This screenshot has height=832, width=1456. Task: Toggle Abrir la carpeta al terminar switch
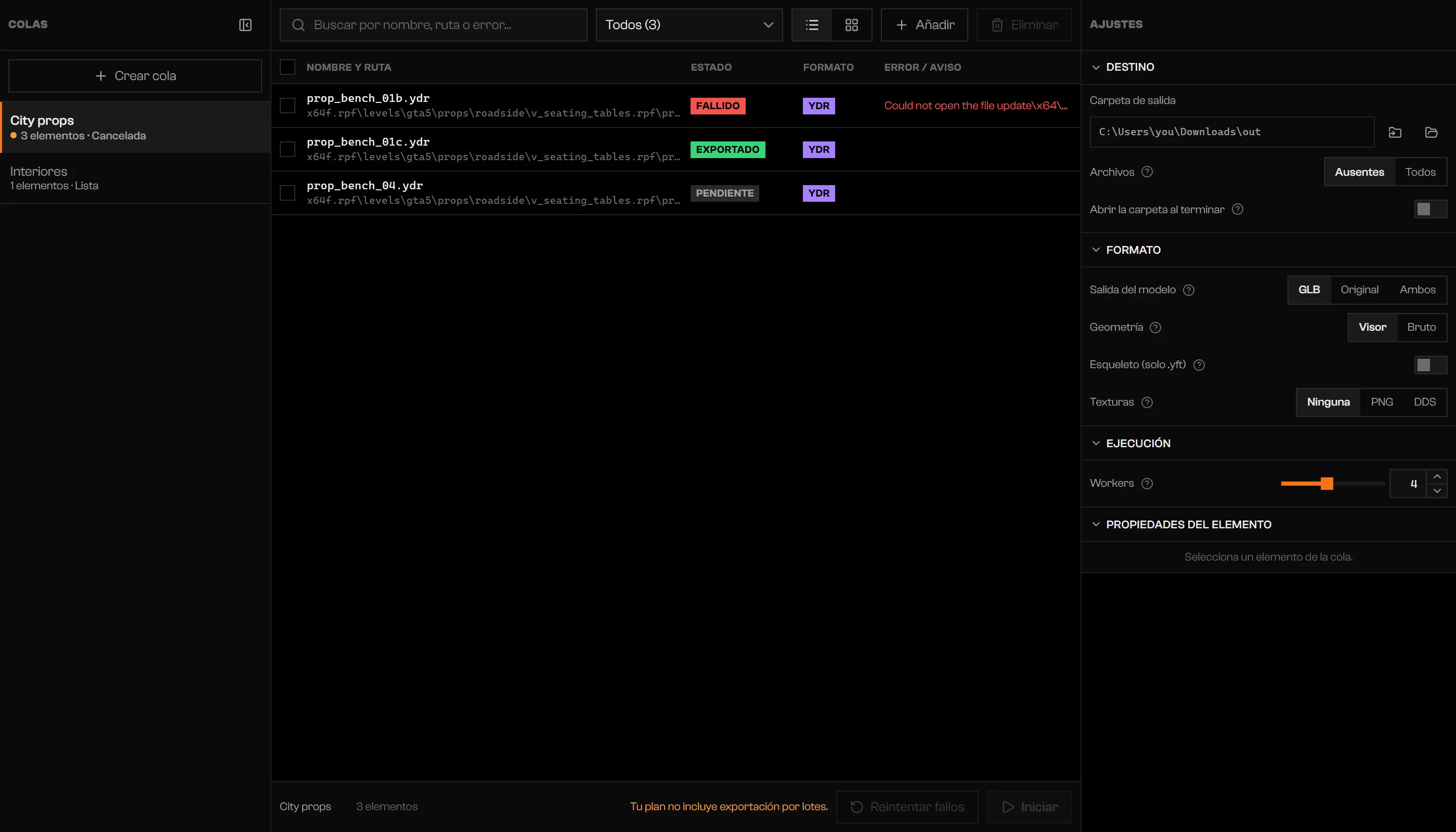point(1431,209)
